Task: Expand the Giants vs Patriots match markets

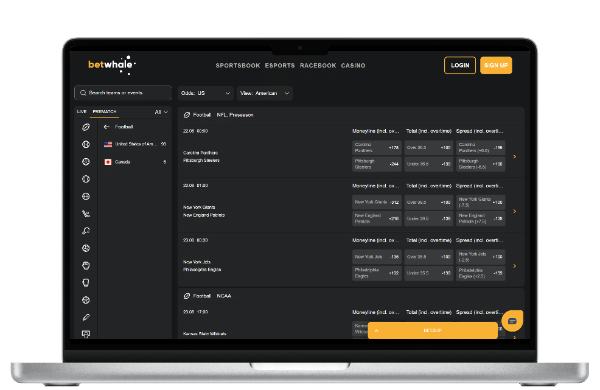Action: pos(515,211)
